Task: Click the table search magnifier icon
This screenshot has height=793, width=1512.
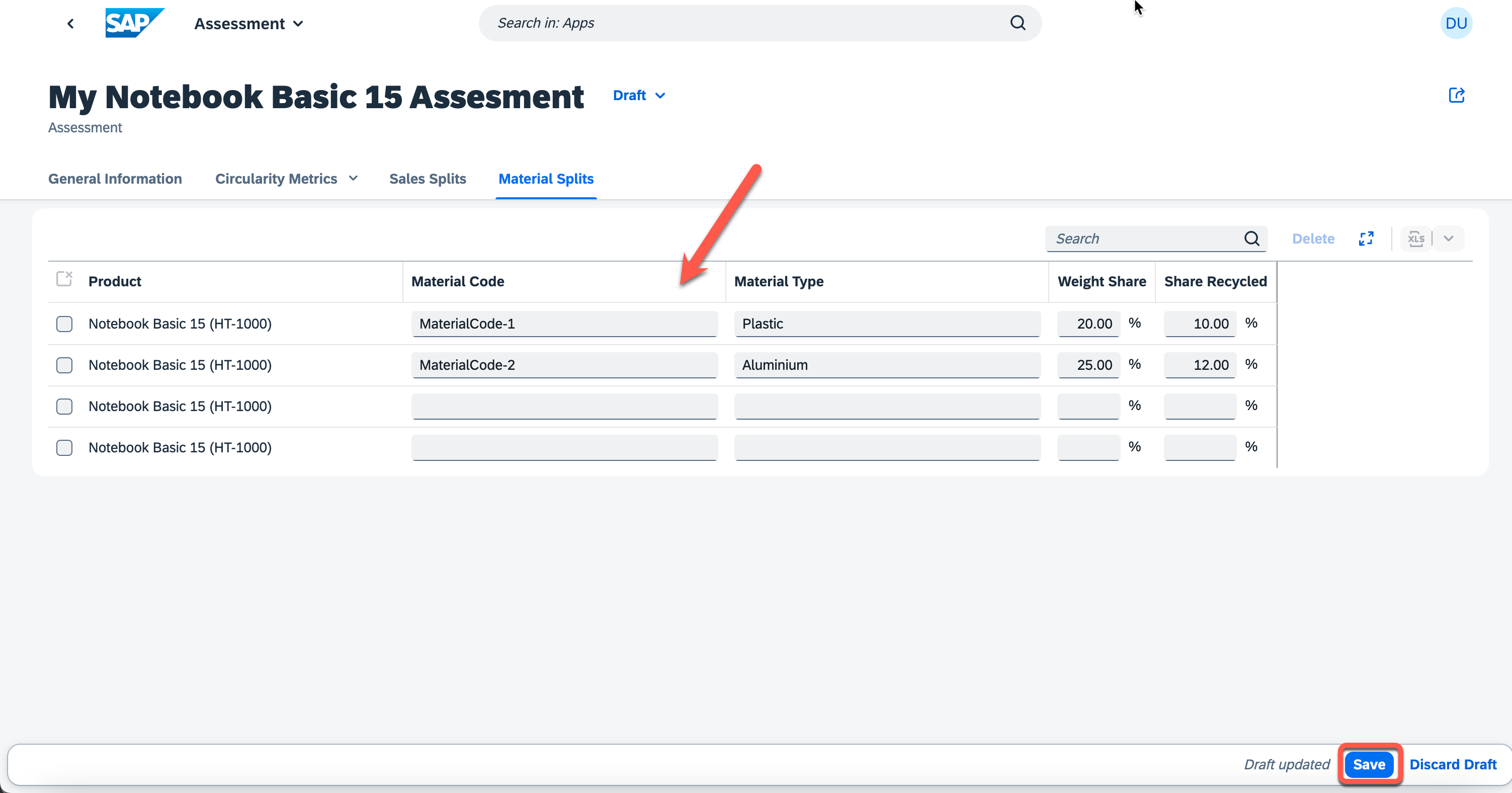Action: coord(1251,239)
